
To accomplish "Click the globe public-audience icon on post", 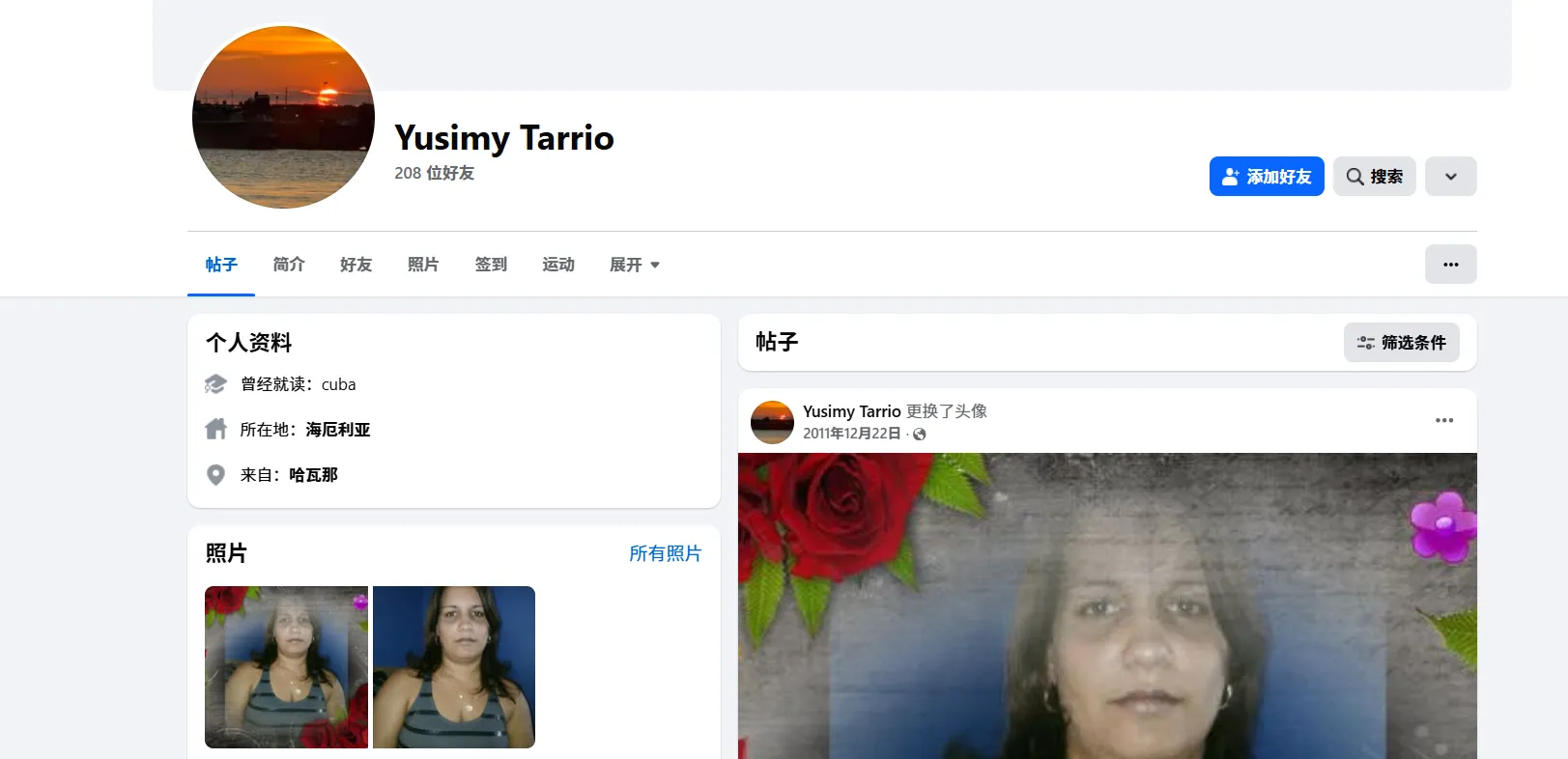I will tap(920, 435).
